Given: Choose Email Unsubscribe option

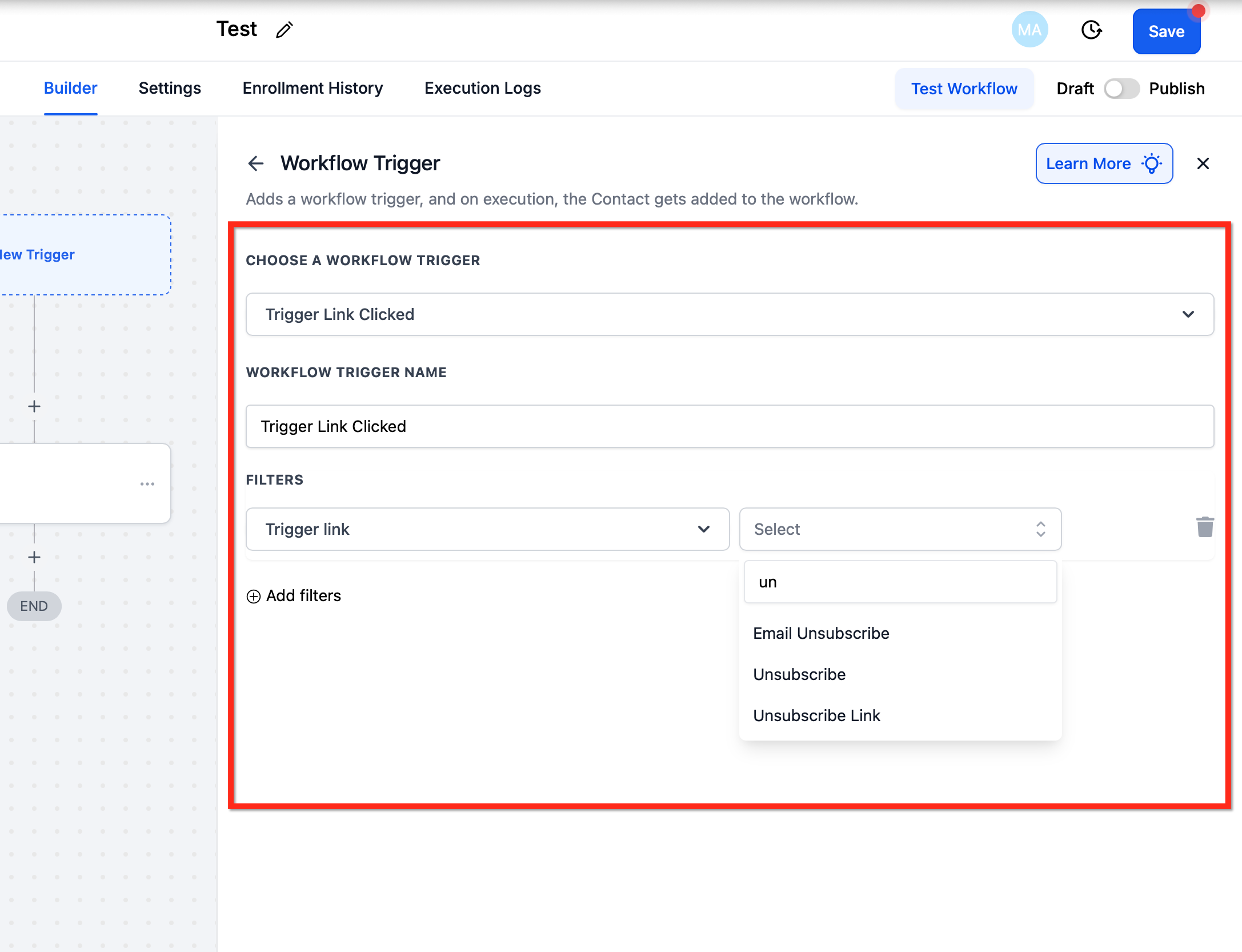Looking at the screenshot, I should click(x=821, y=633).
